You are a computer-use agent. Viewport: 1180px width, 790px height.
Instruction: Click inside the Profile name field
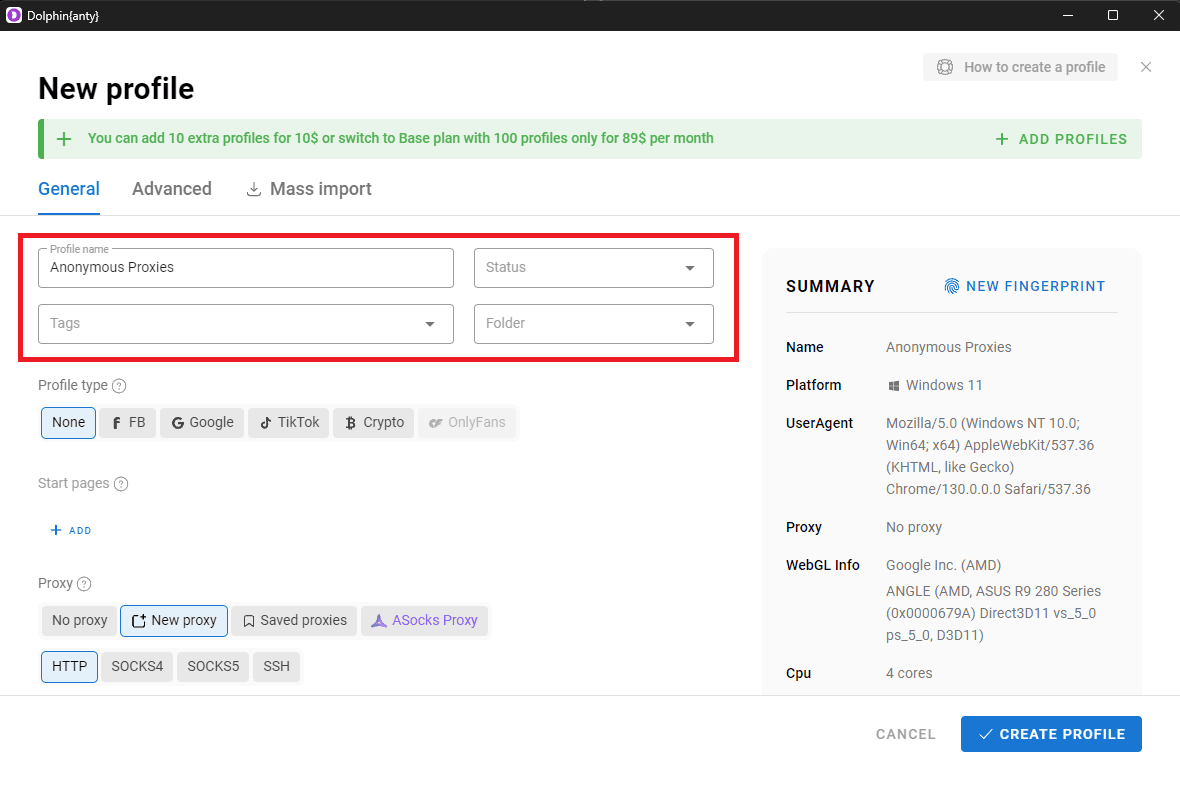point(245,267)
